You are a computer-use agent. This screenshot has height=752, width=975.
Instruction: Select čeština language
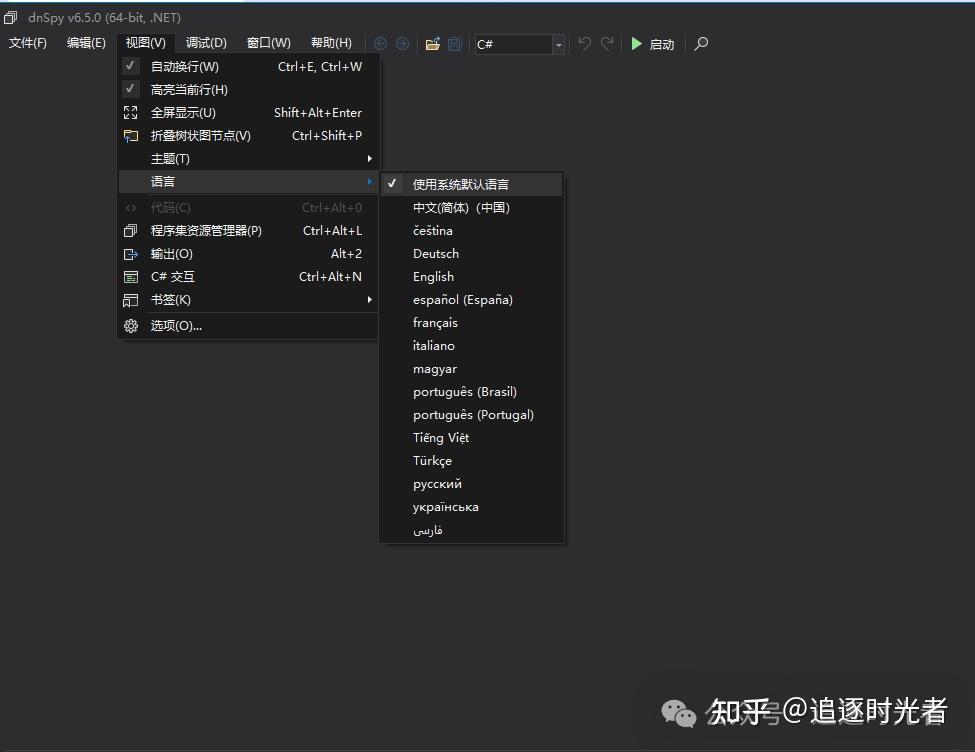point(472,231)
